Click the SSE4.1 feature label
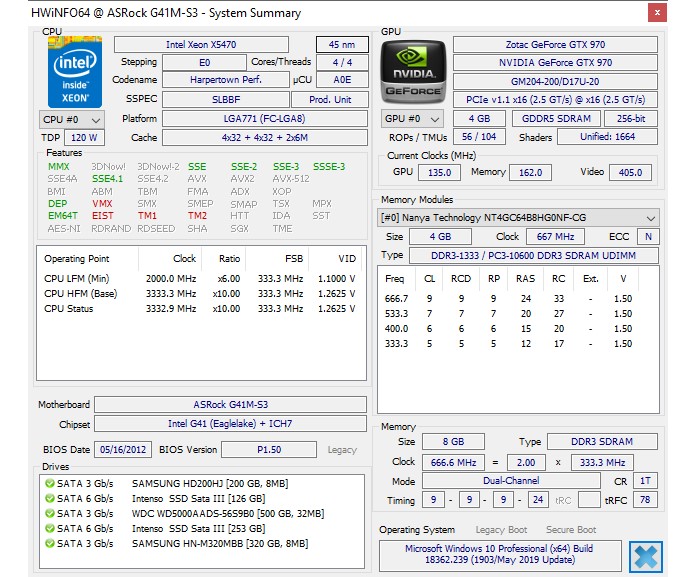696x577 pixels. [x=107, y=179]
